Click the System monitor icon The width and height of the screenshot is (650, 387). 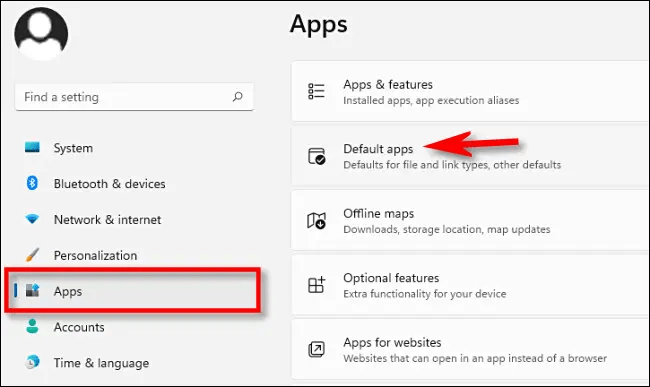32,148
